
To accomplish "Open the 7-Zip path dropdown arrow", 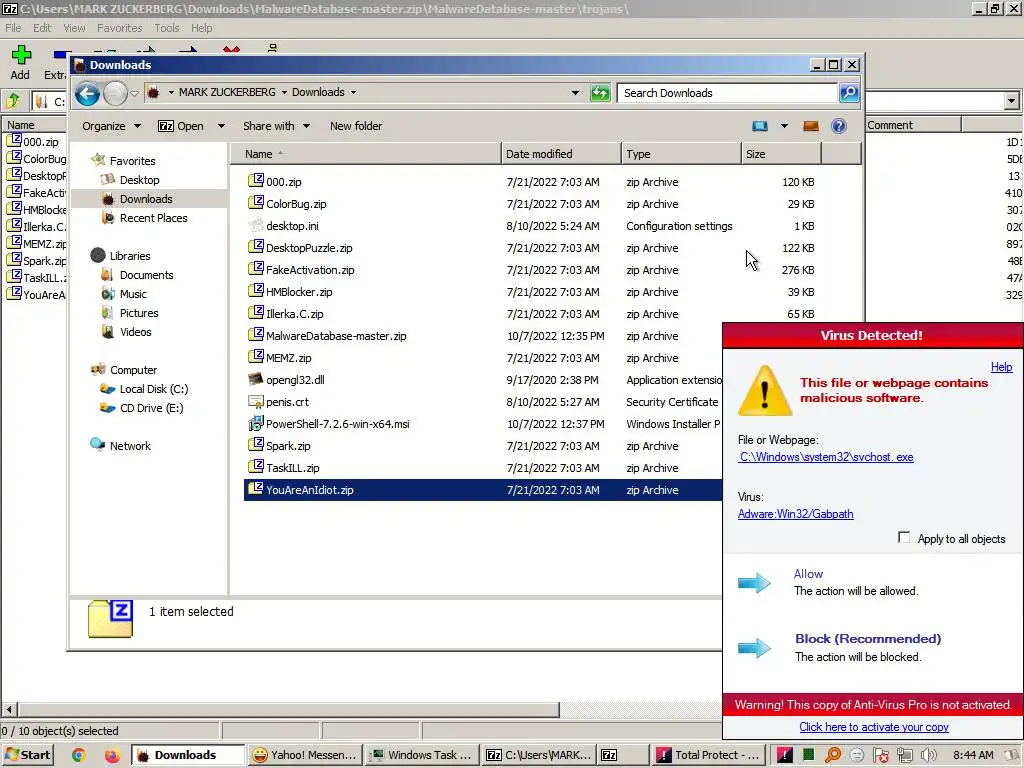I will pyautogui.click(x=1012, y=101).
